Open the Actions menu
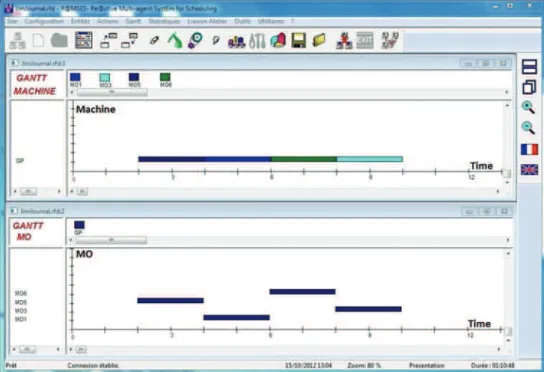544x372 pixels. click(x=108, y=21)
